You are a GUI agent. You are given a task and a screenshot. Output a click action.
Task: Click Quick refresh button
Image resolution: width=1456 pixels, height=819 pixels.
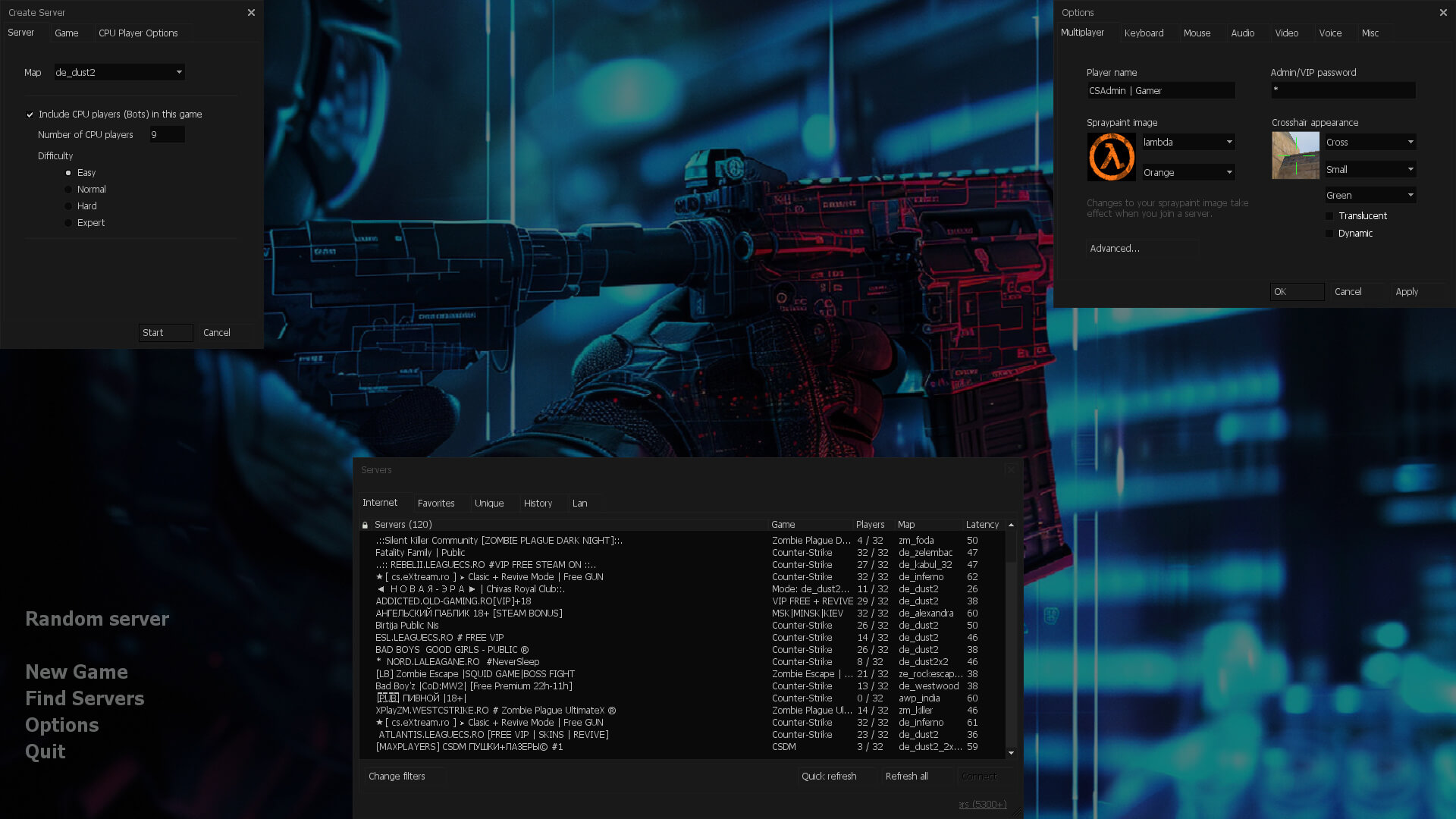coord(836,777)
